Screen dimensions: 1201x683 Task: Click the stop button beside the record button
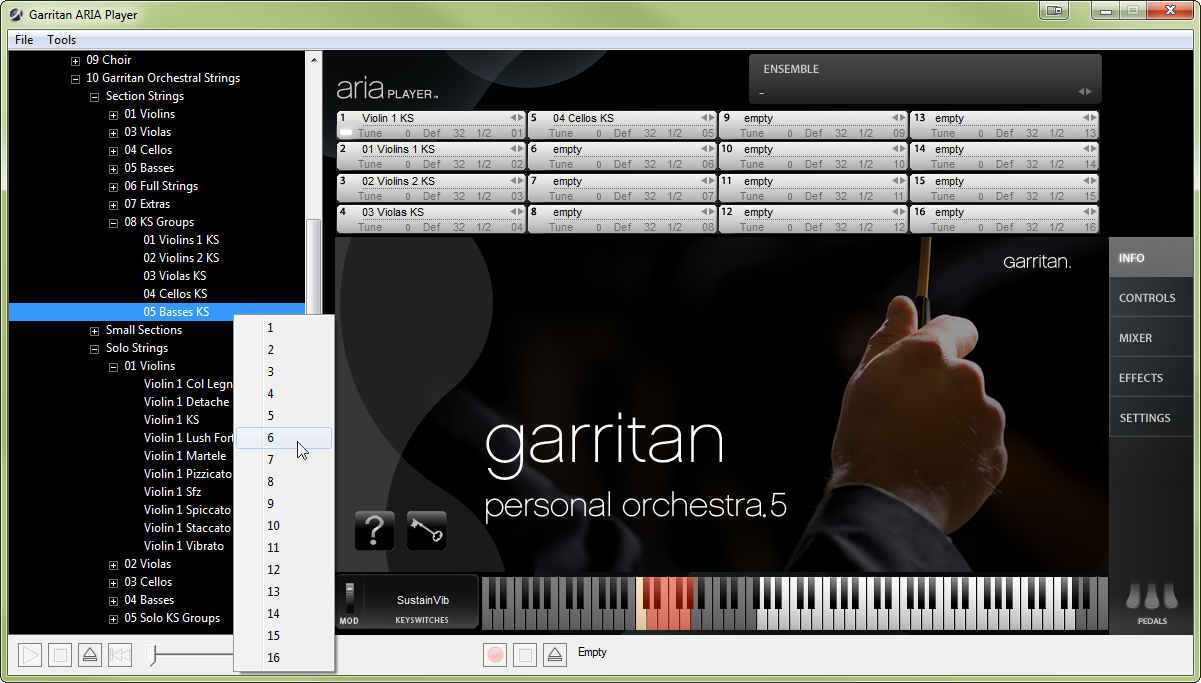(525, 655)
